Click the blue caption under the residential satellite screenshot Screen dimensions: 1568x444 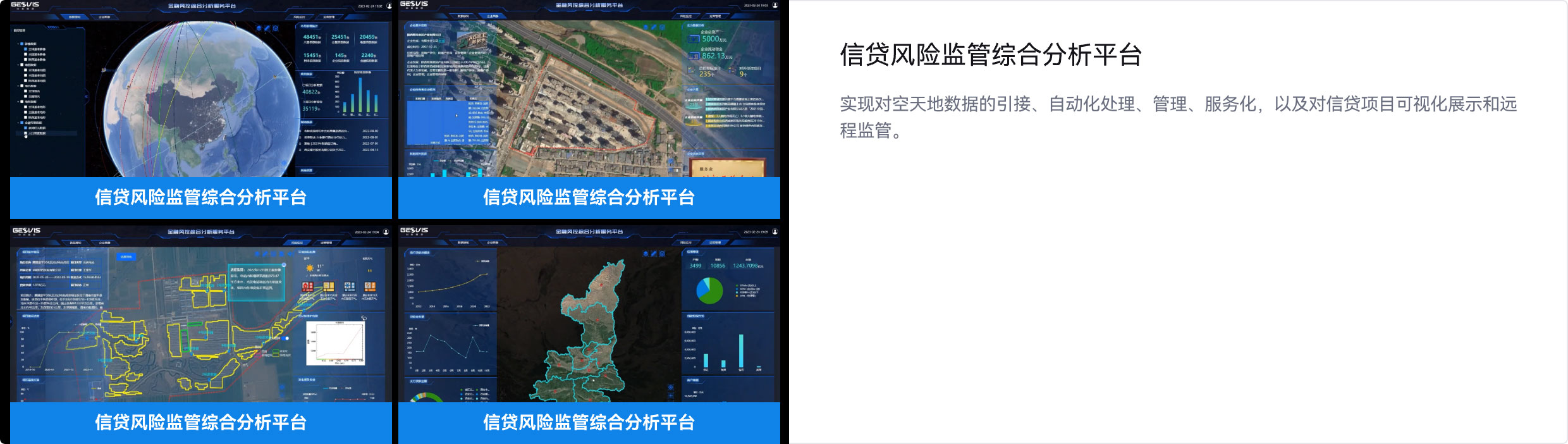[589, 197]
